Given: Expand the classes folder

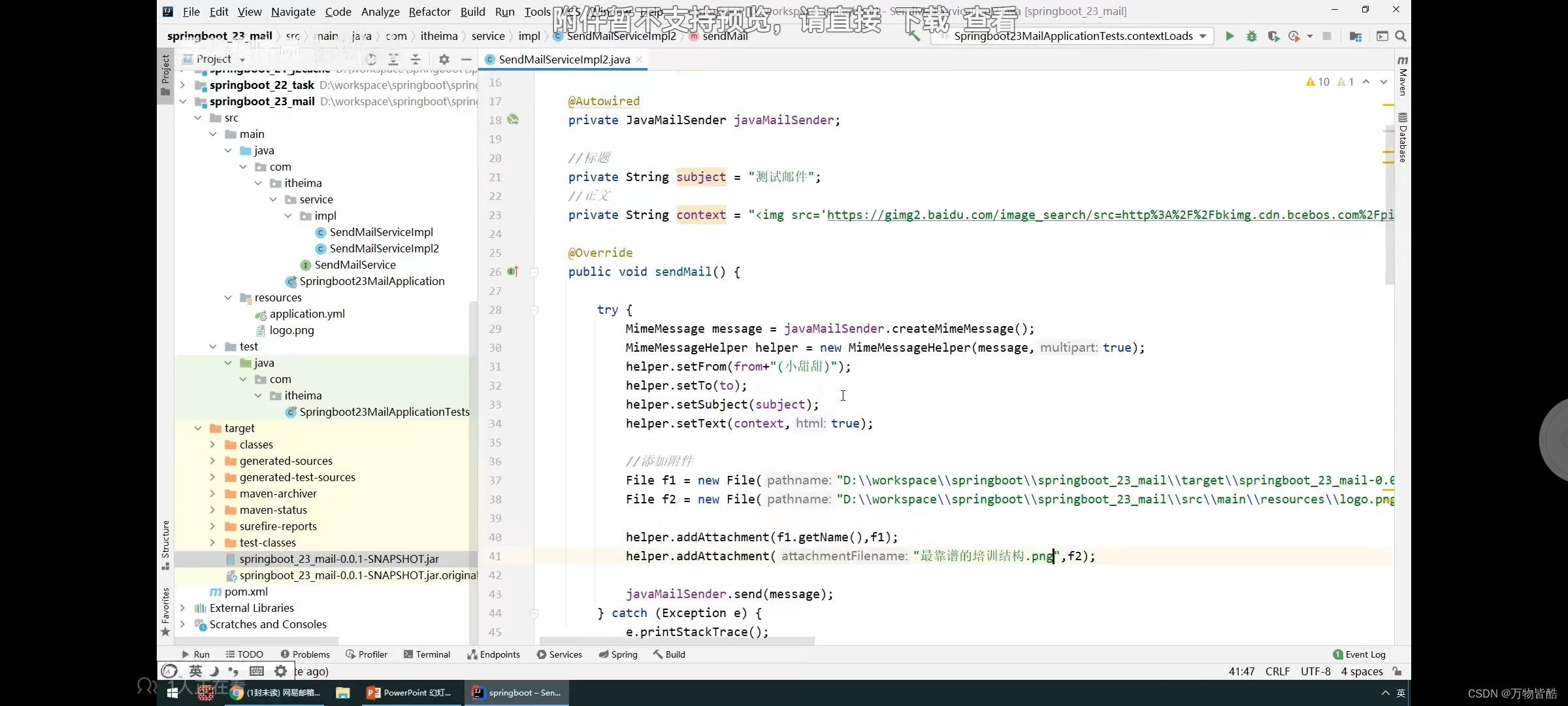Looking at the screenshot, I should [213, 445].
